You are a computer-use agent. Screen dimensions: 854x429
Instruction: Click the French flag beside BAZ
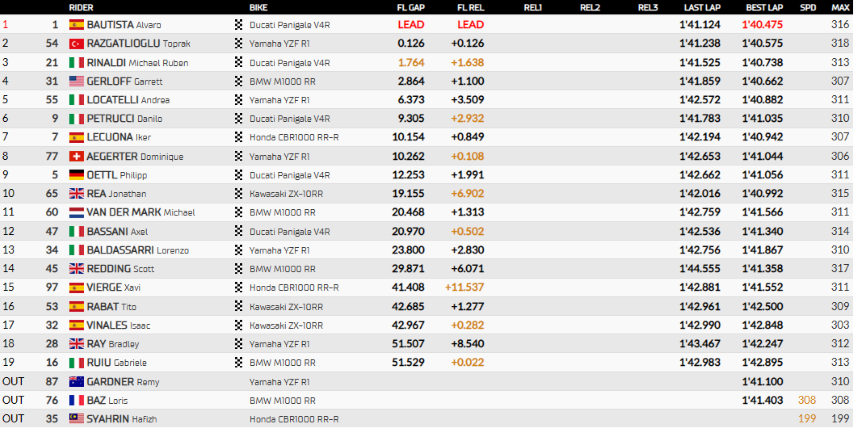point(76,401)
